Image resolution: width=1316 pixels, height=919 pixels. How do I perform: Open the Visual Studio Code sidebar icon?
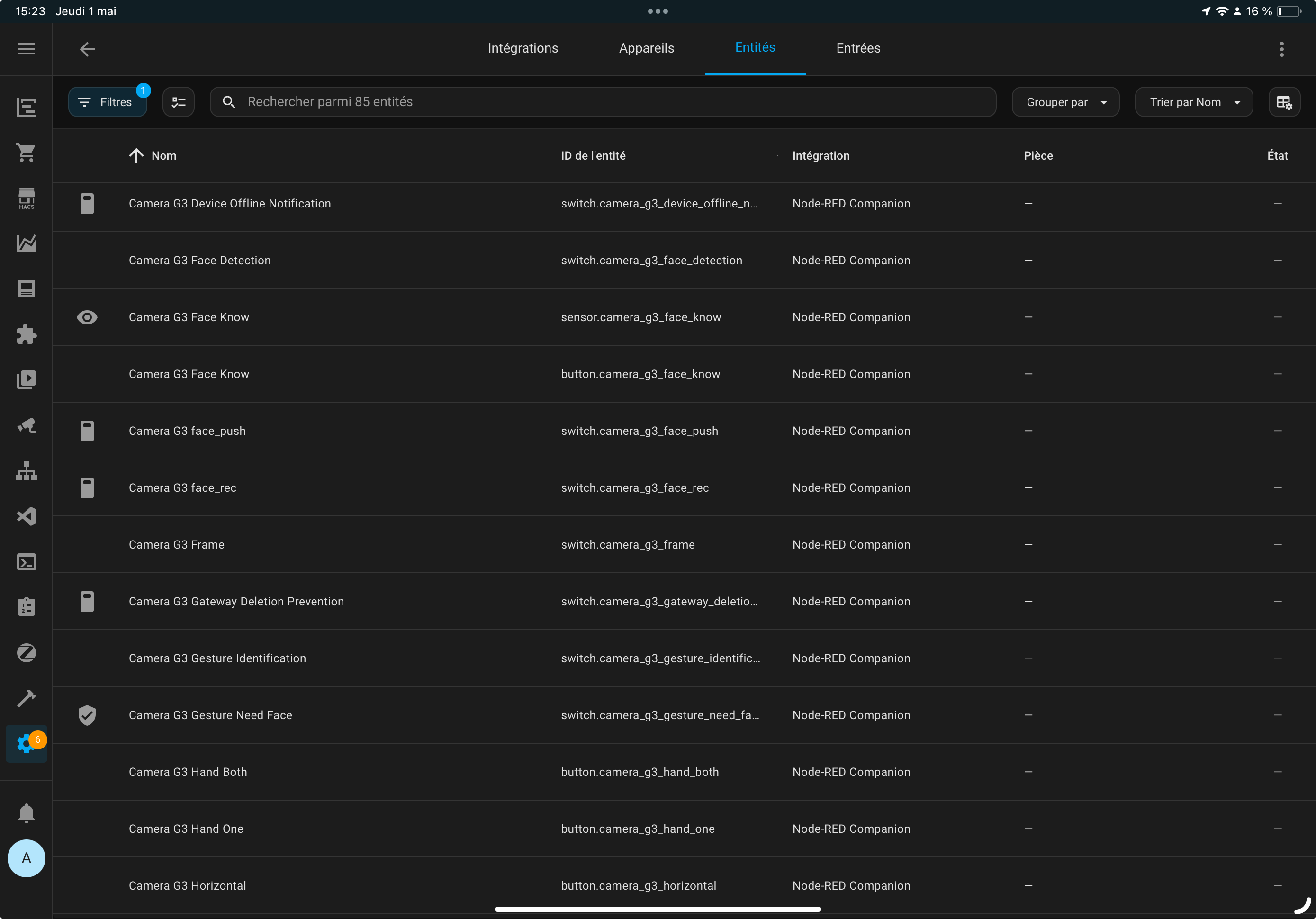27,516
